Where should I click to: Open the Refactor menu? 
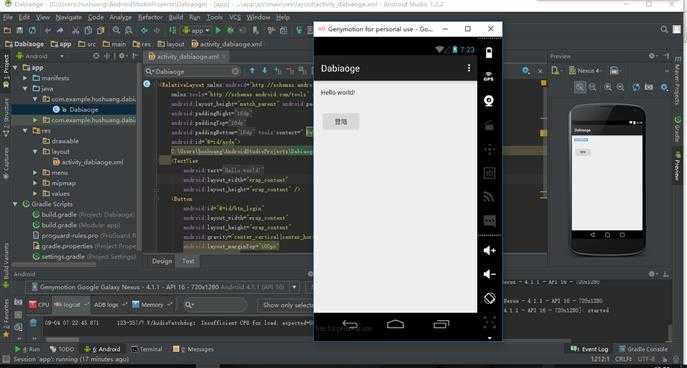[x=150, y=18]
